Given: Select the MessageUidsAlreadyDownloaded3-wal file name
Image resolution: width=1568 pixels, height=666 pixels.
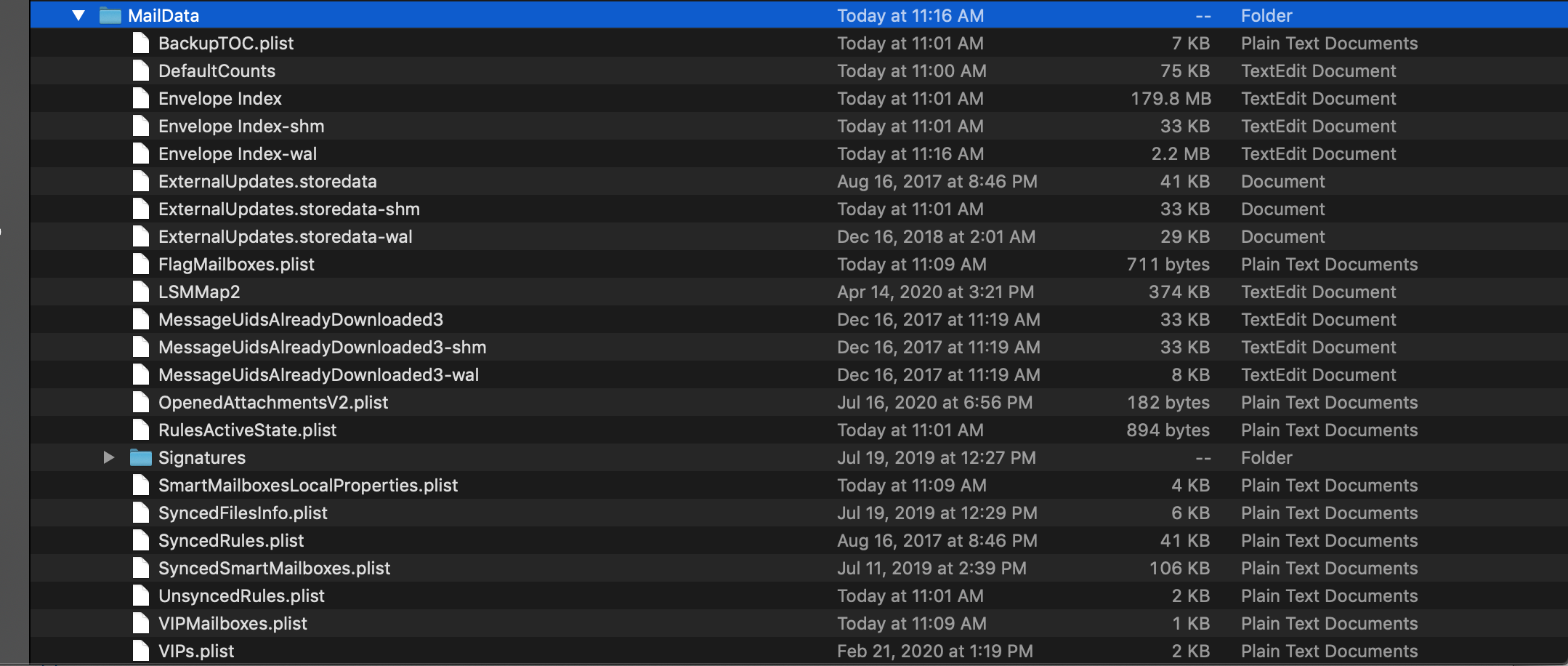Looking at the screenshot, I should click(318, 374).
